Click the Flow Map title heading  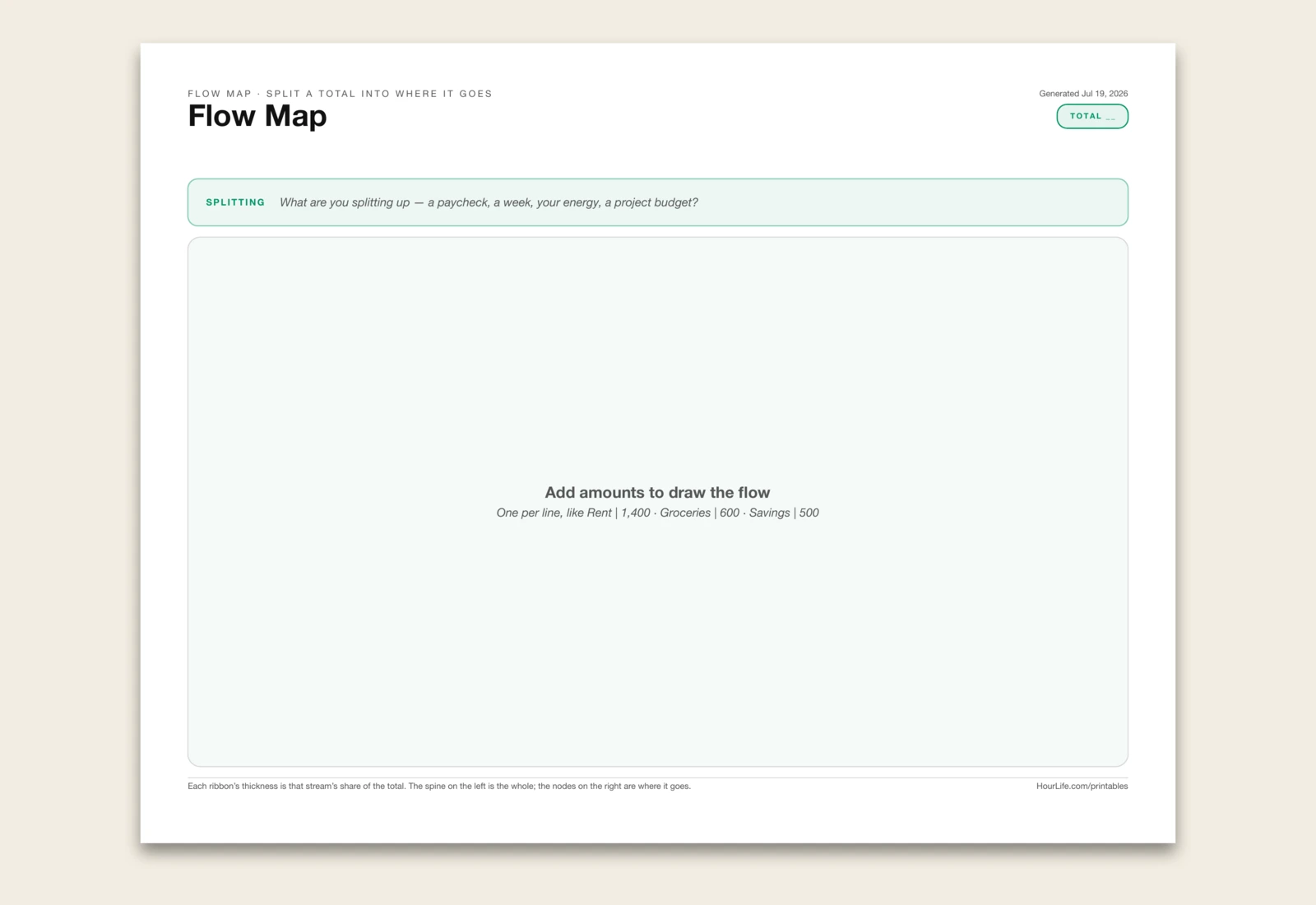pyautogui.click(x=257, y=116)
